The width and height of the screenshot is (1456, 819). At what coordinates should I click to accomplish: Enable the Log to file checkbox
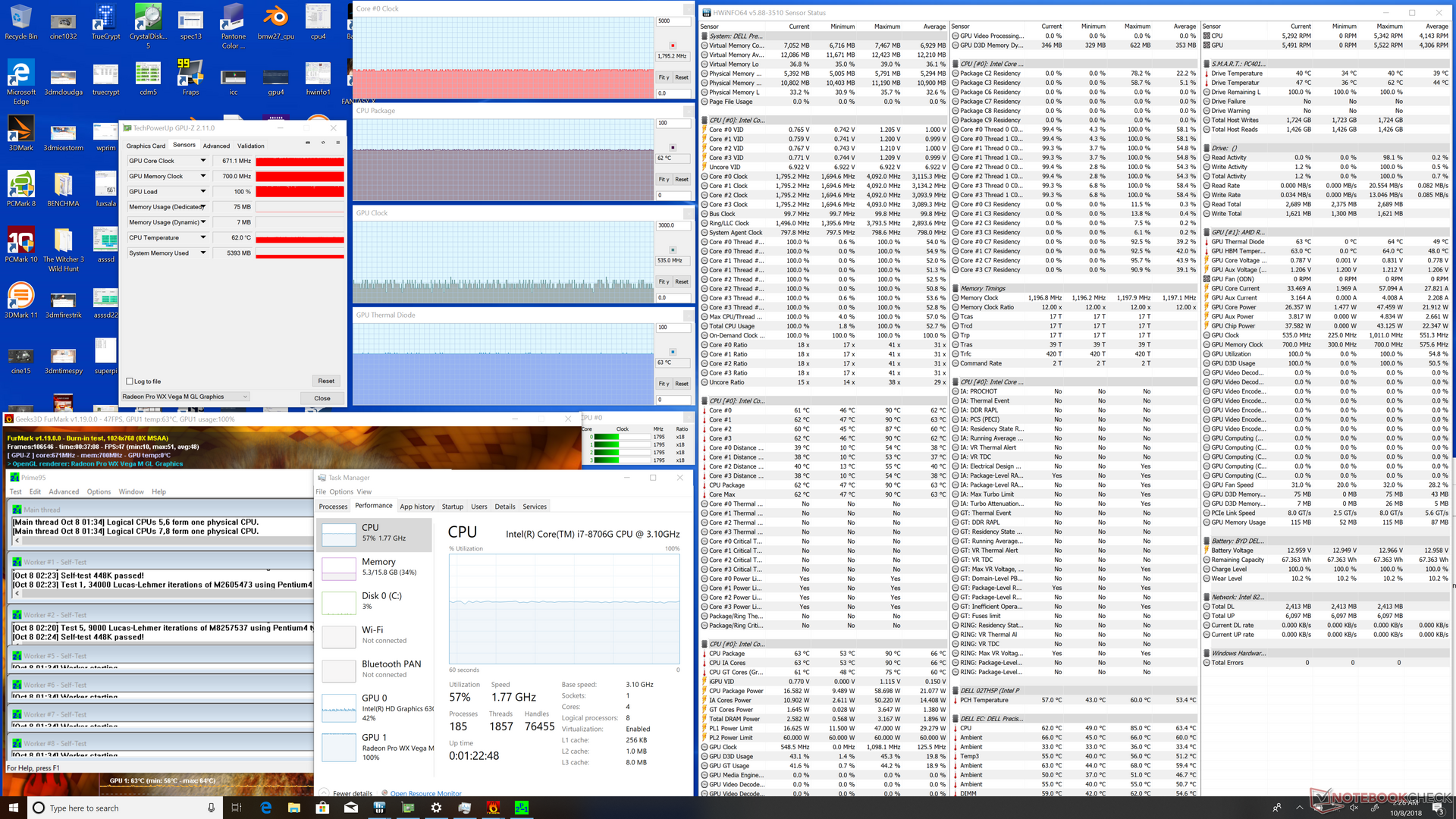coord(130,381)
